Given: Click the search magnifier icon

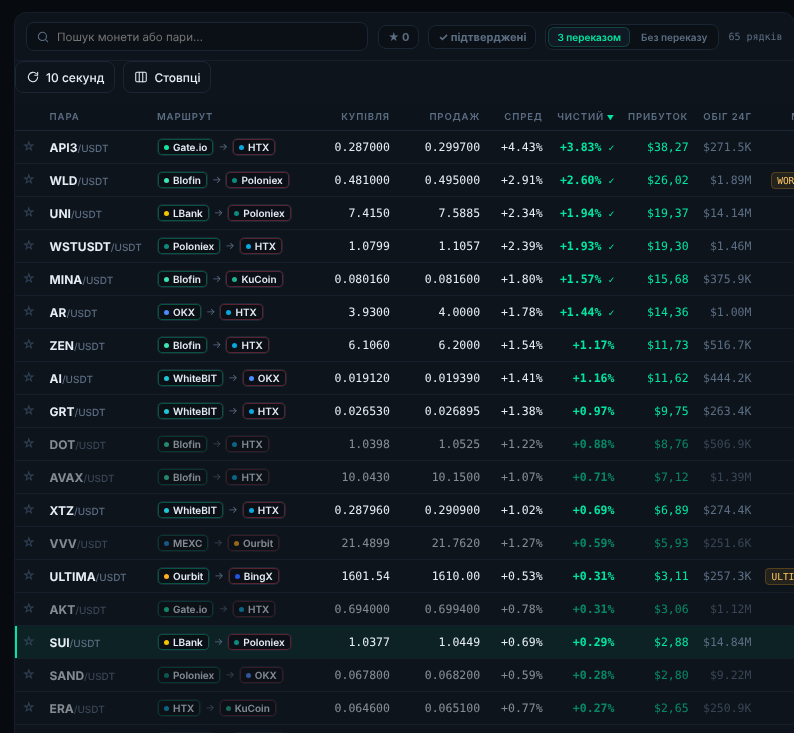Looking at the screenshot, I should (43, 37).
